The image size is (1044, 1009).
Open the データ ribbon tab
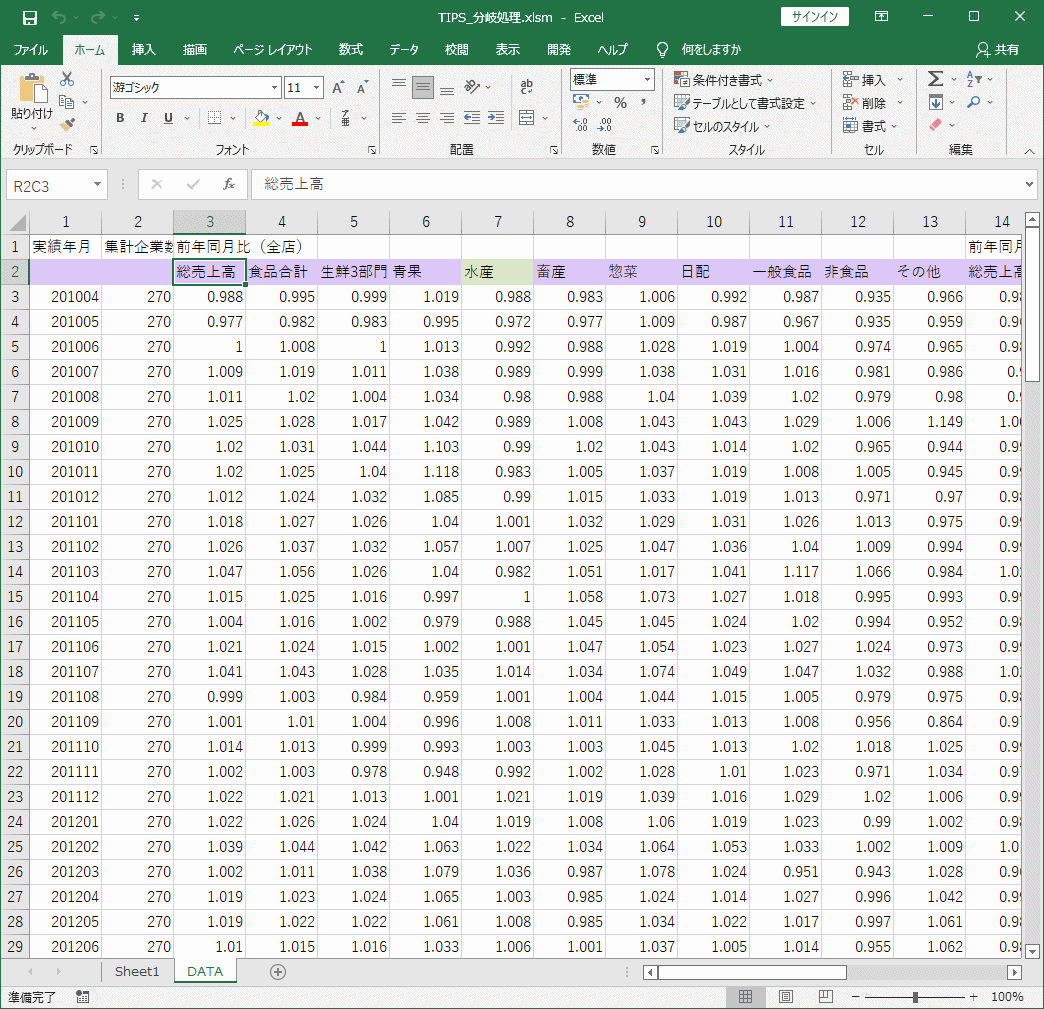[404, 49]
